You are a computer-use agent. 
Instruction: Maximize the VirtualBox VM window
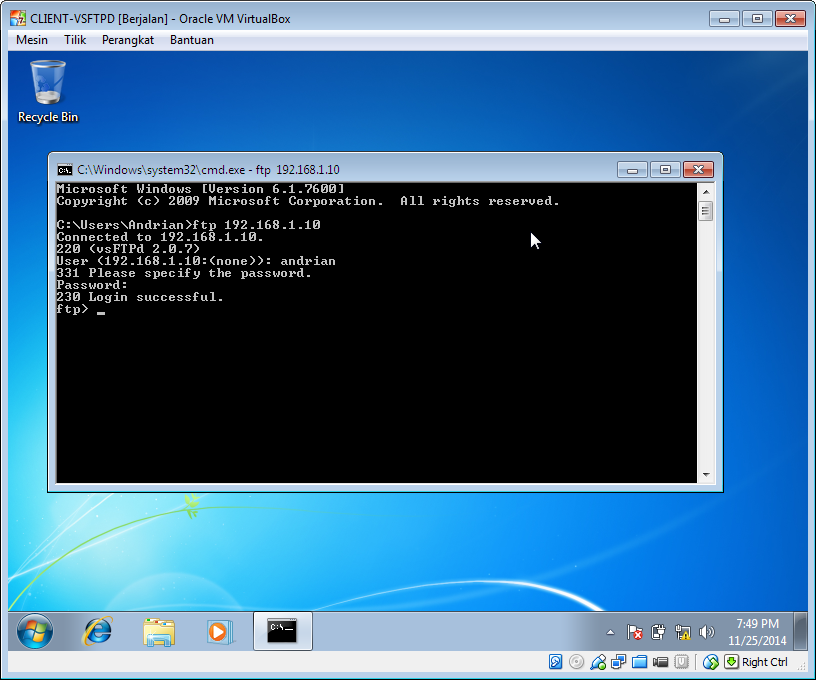(x=757, y=19)
